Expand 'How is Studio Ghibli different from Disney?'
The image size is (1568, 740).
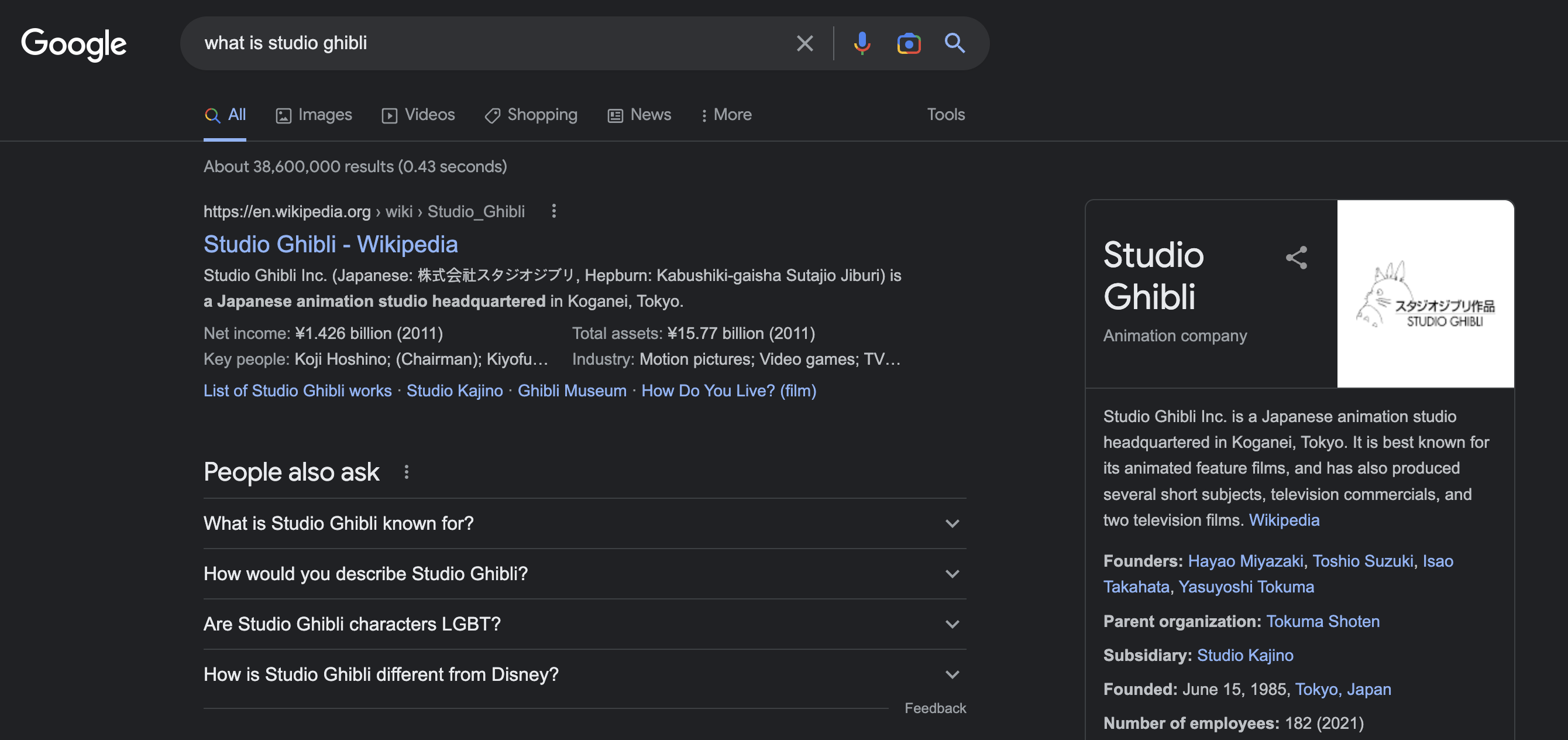tap(585, 674)
